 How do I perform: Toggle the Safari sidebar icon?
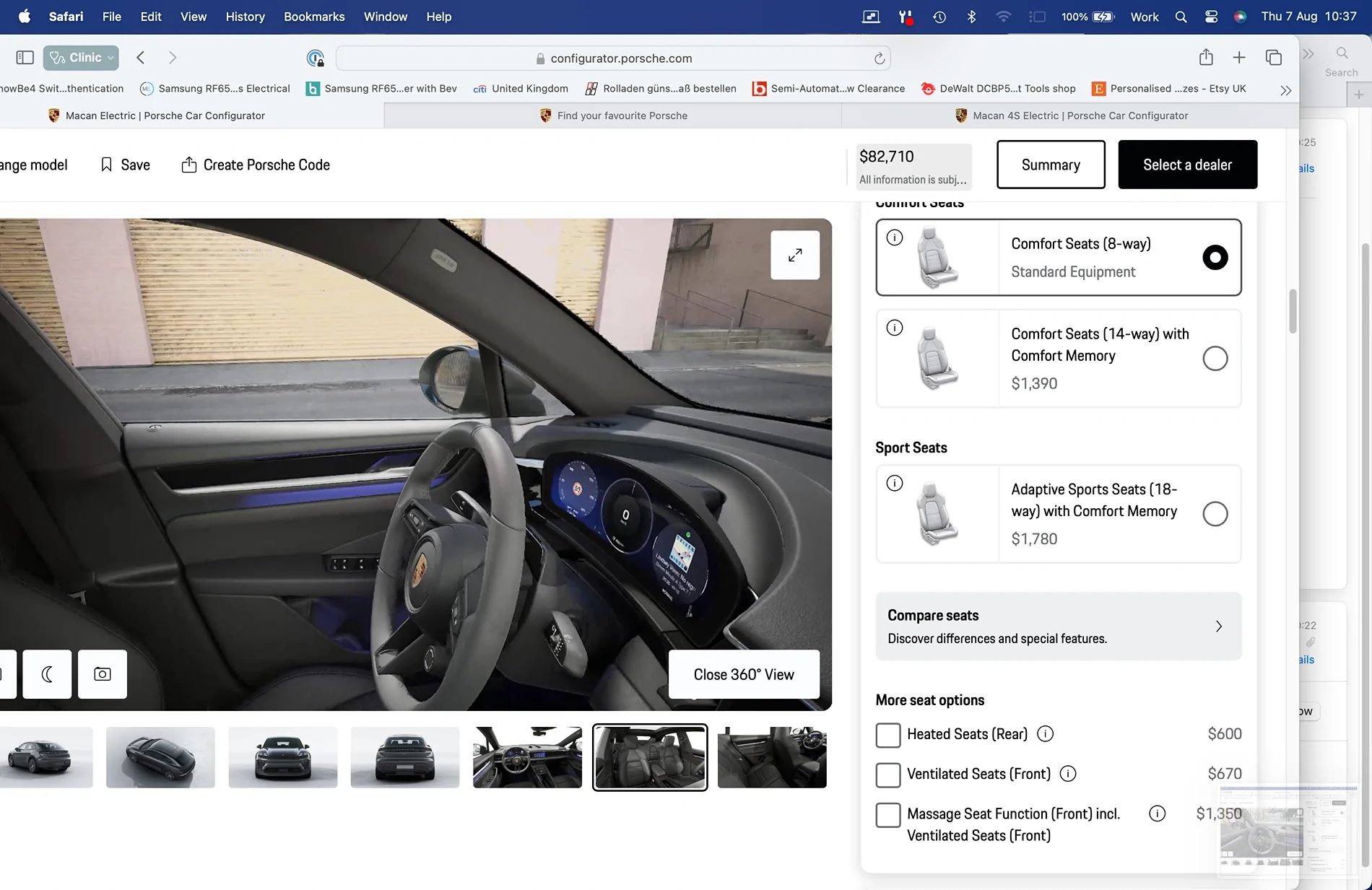click(24, 57)
